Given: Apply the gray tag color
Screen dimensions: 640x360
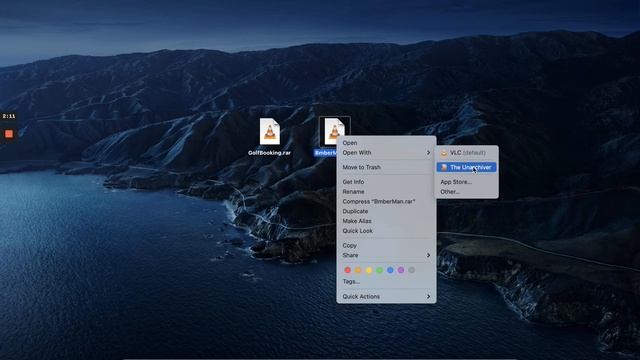Looking at the screenshot, I should pos(412,270).
